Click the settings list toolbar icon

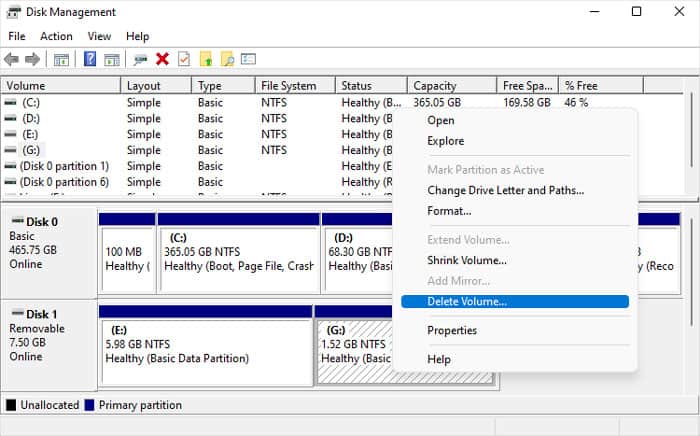pos(248,59)
